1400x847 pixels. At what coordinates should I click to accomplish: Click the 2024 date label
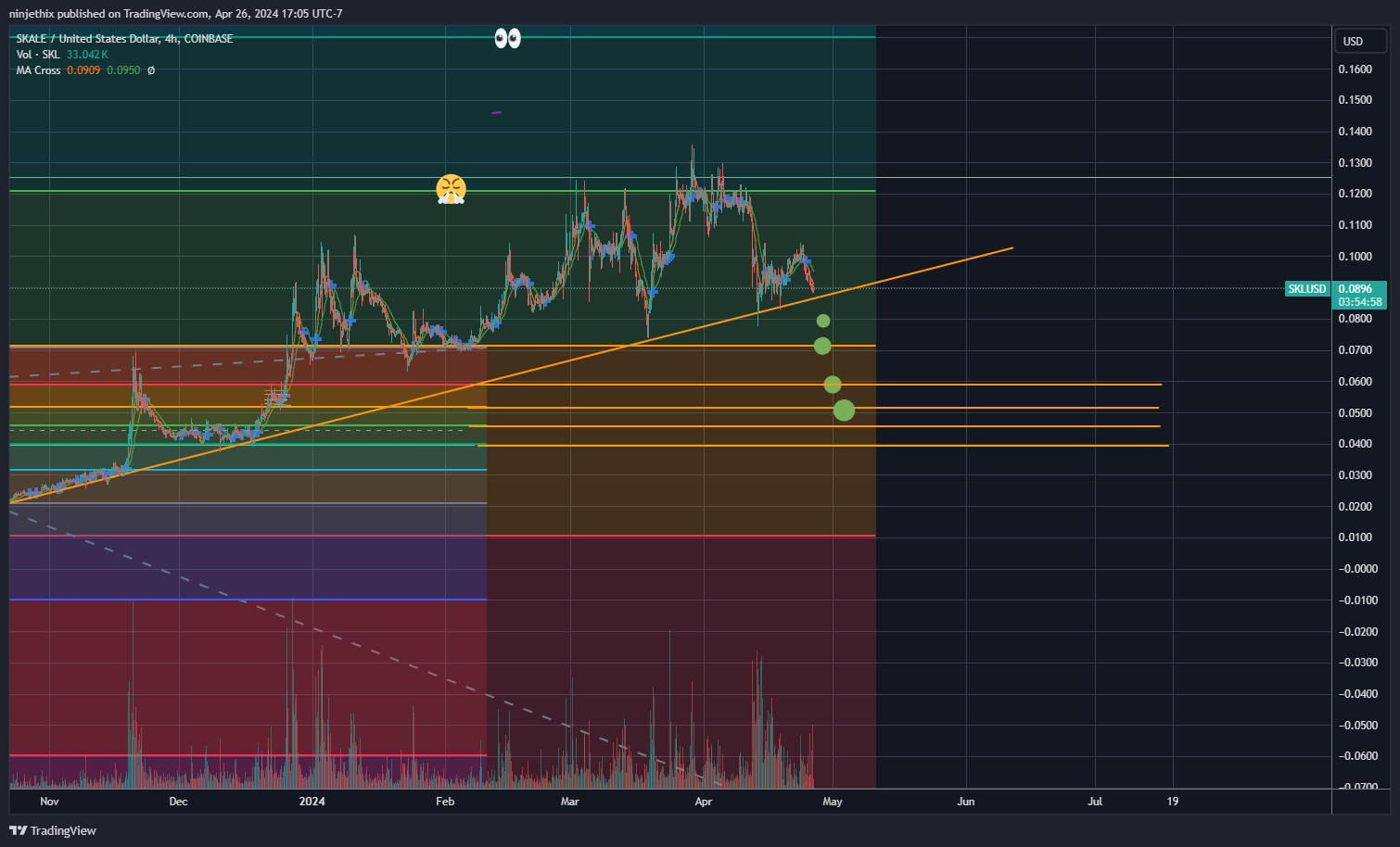tap(312, 802)
